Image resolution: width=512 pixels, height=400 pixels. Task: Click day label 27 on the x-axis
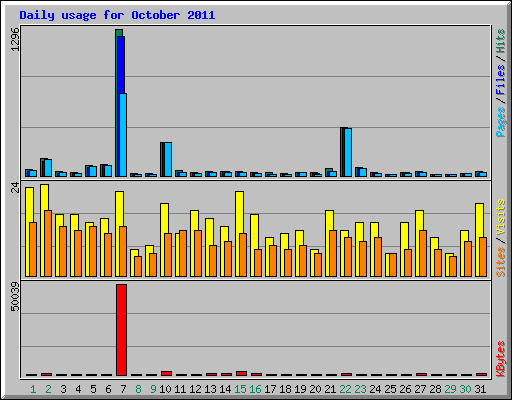coord(420,389)
